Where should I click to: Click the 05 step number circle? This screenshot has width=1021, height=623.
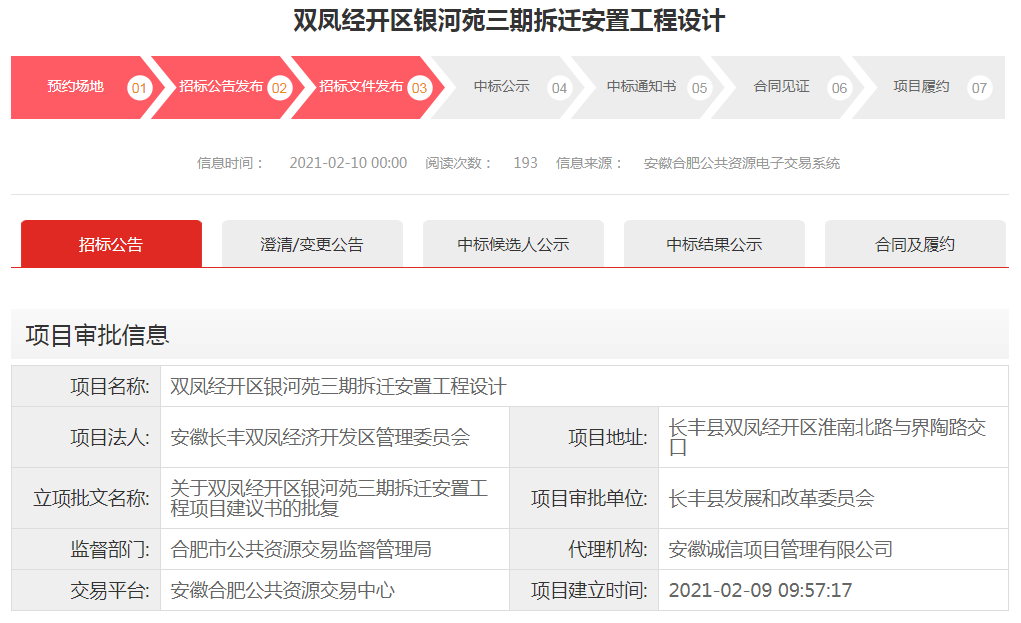click(699, 88)
